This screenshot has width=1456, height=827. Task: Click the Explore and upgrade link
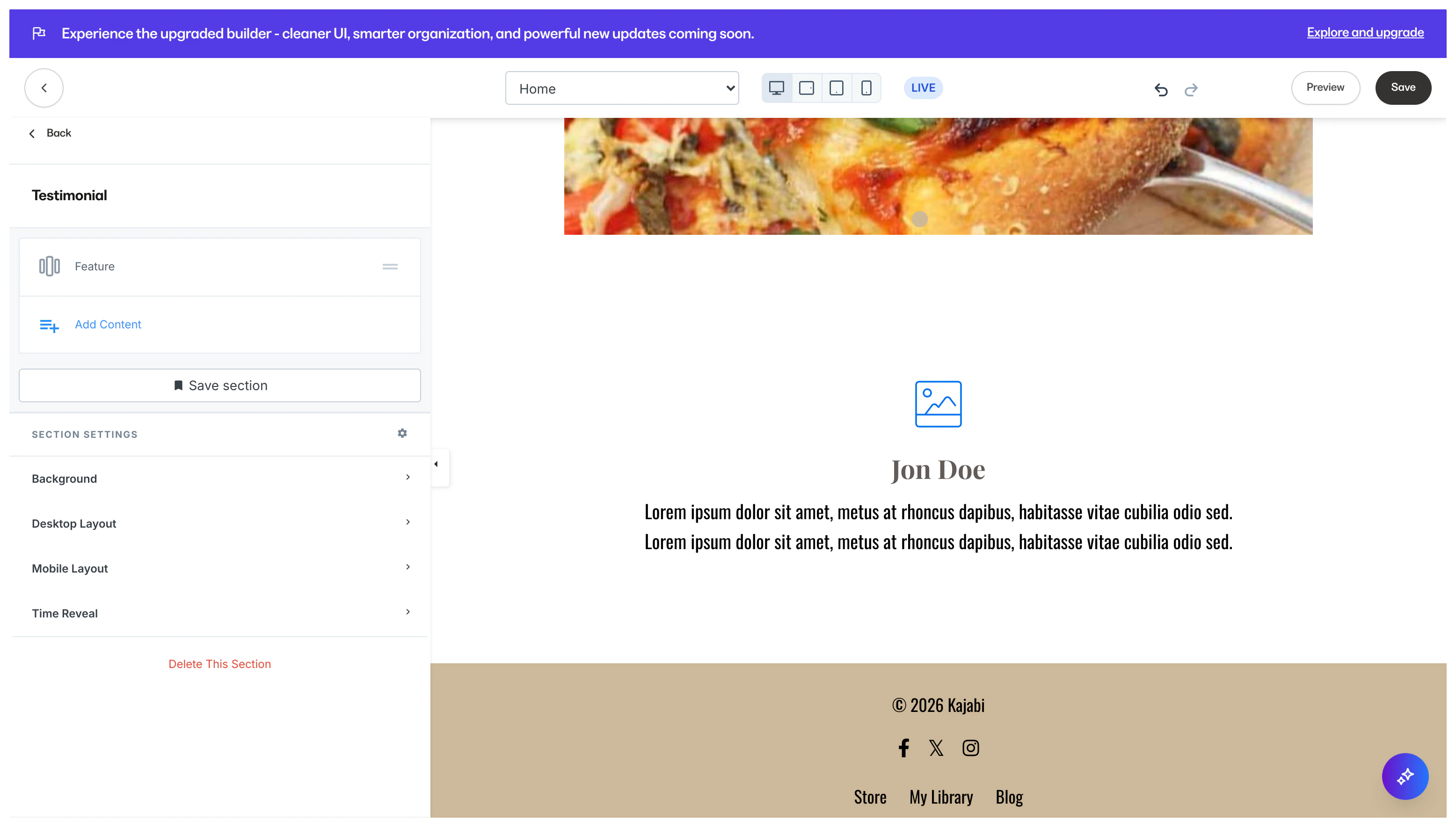tap(1365, 32)
